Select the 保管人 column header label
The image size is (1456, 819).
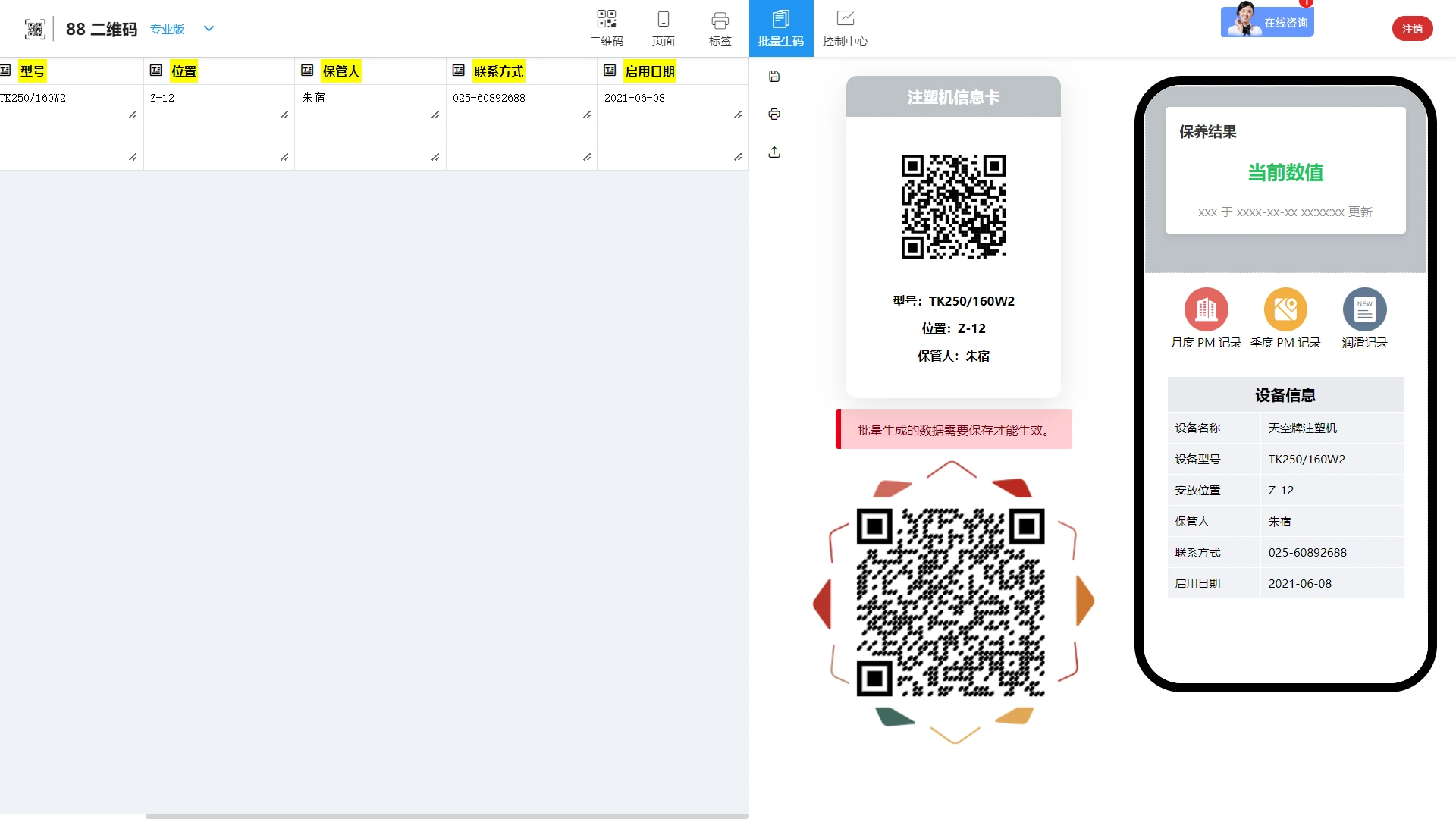point(341,71)
